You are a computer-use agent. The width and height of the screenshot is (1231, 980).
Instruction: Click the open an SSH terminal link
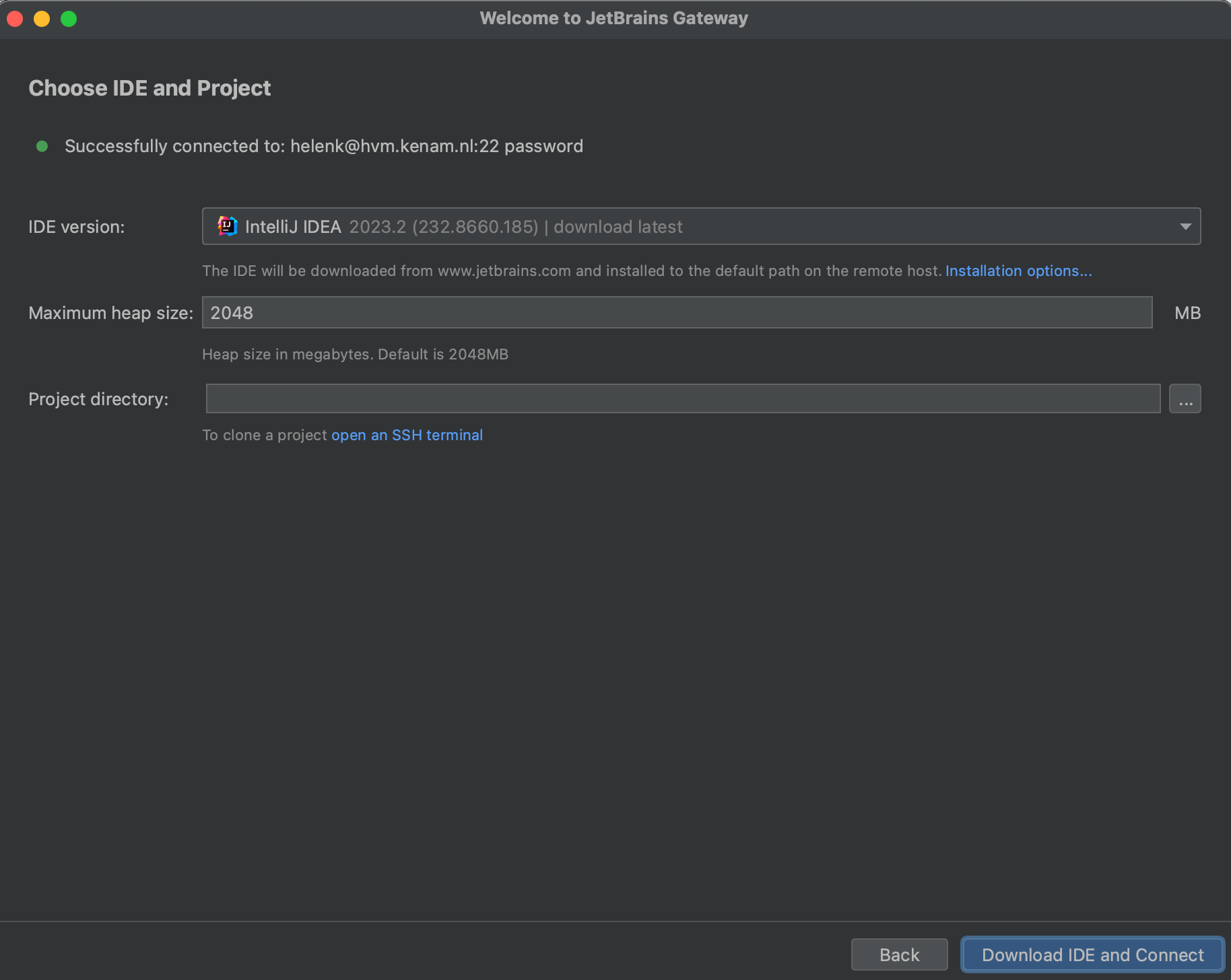click(407, 435)
